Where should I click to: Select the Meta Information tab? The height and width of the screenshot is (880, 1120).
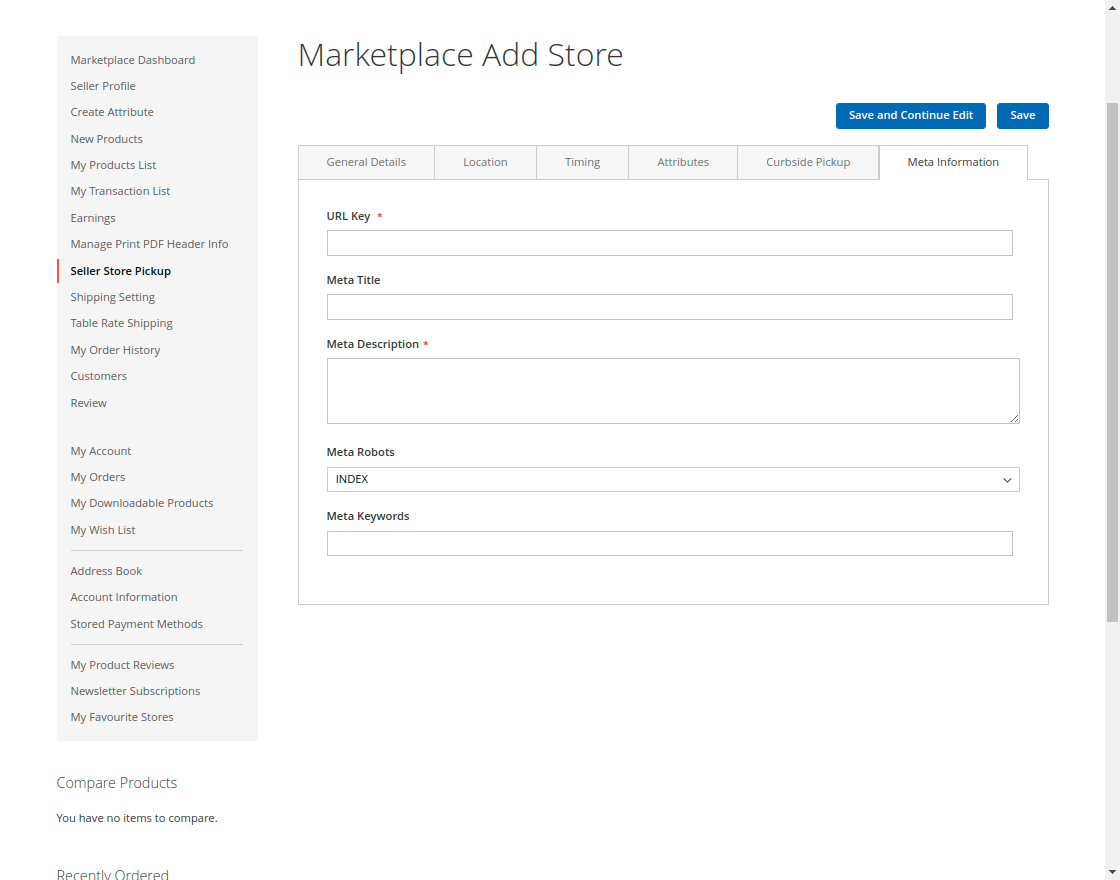[953, 161]
